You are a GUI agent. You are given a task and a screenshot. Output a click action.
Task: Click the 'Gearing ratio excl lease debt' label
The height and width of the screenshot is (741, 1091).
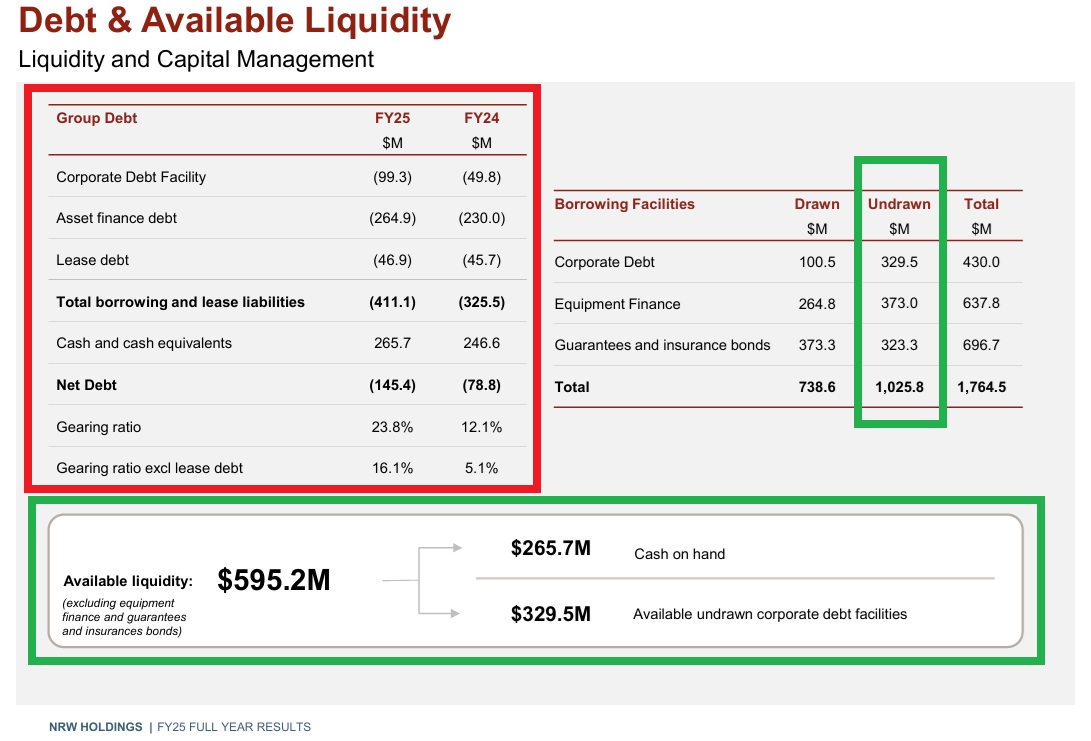click(x=149, y=468)
